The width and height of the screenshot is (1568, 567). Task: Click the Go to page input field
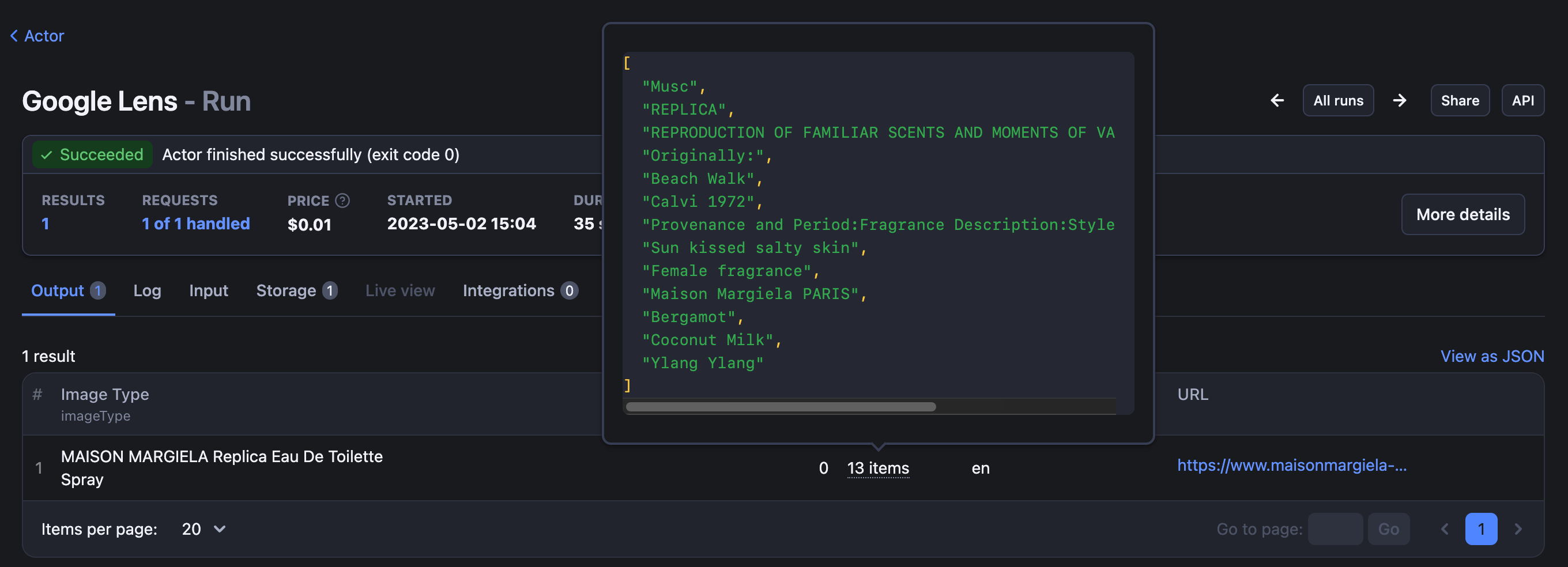1335,528
